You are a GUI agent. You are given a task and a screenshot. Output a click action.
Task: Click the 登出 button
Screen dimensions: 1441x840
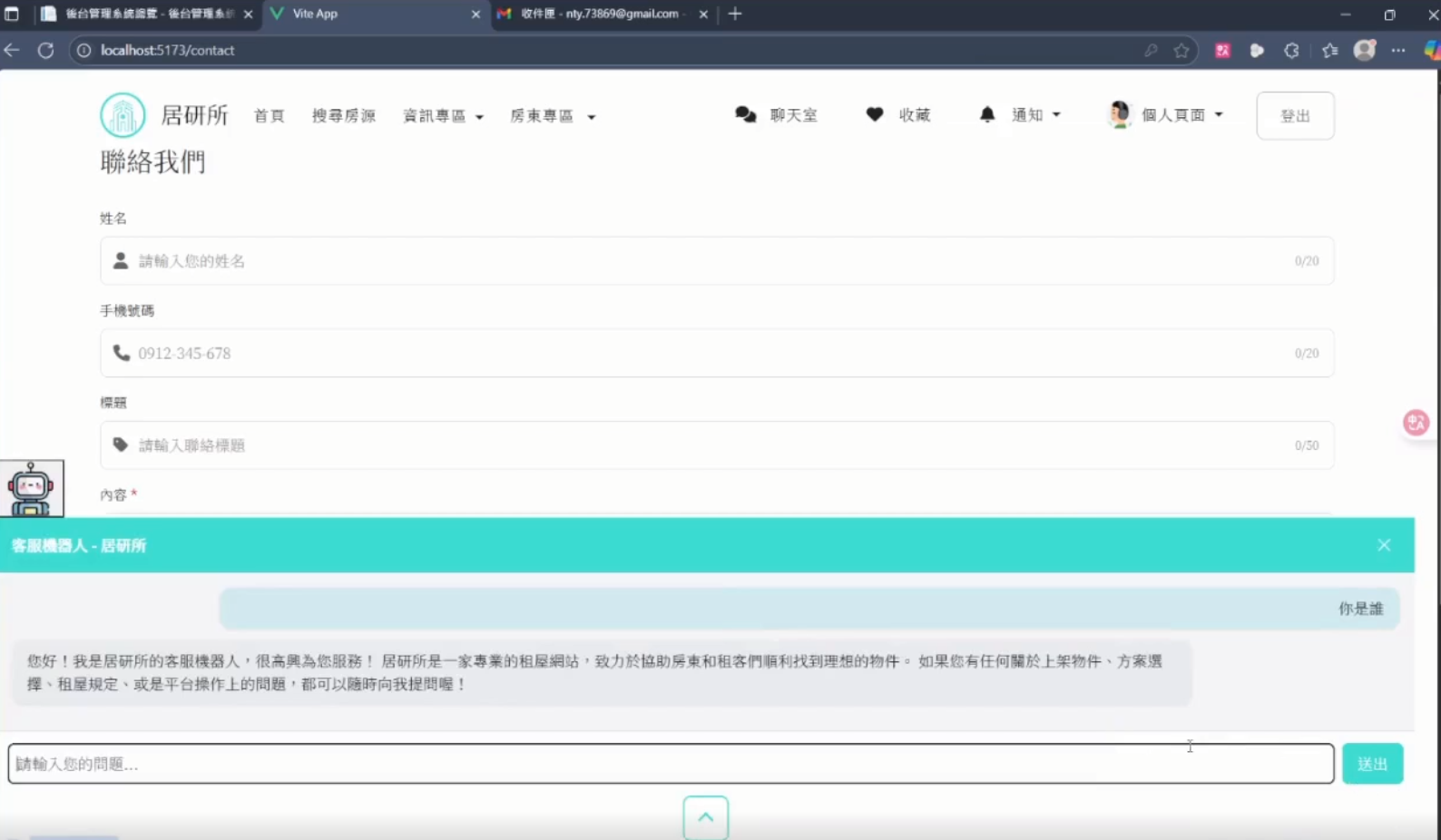pos(1294,116)
